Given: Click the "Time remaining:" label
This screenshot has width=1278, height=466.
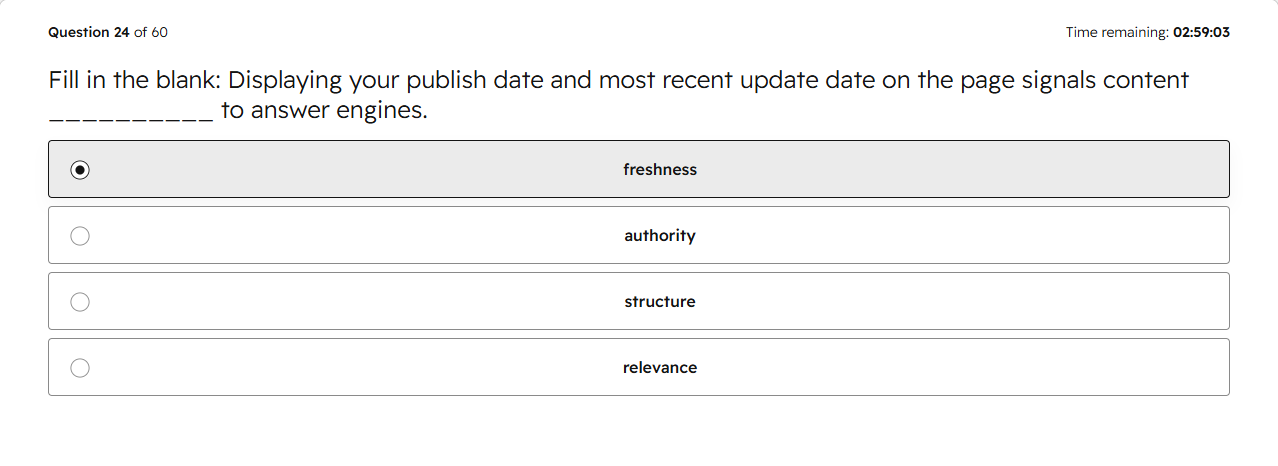Looking at the screenshot, I should (1117, 32).
